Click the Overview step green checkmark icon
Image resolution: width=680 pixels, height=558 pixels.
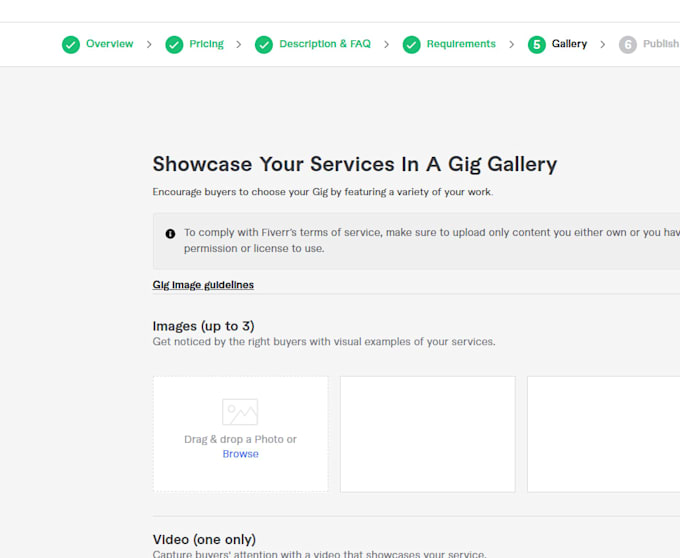[71, 44]
